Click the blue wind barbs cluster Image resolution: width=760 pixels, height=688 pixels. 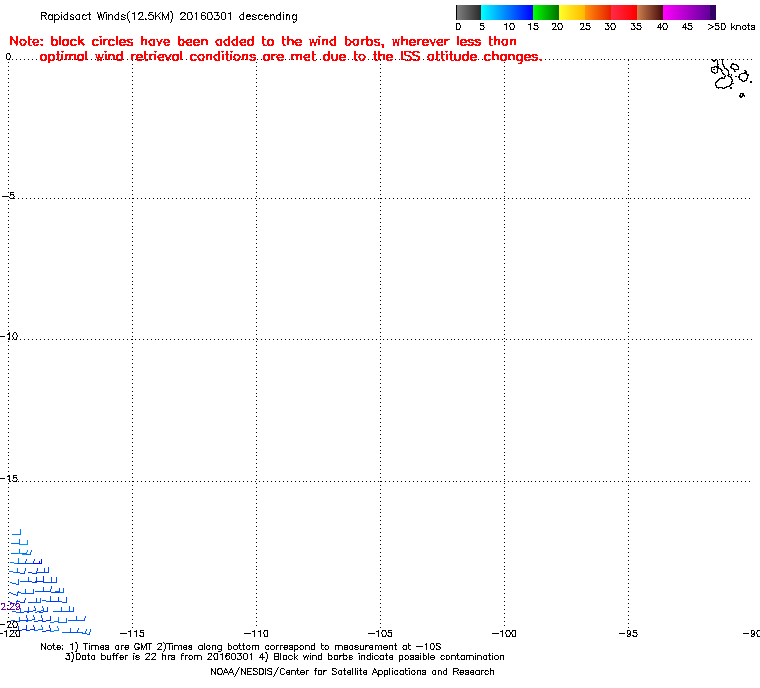click(49, 582)
